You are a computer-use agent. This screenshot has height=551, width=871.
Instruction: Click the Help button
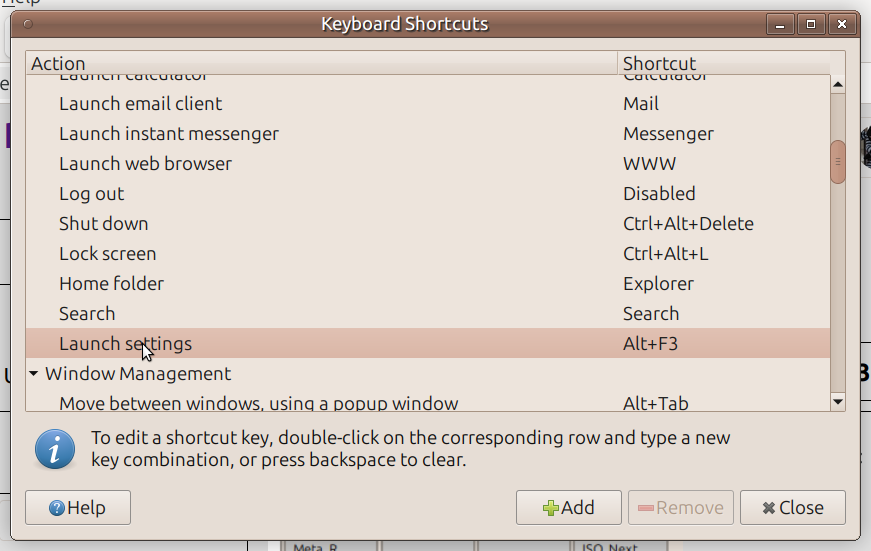(x=77, y=508)
